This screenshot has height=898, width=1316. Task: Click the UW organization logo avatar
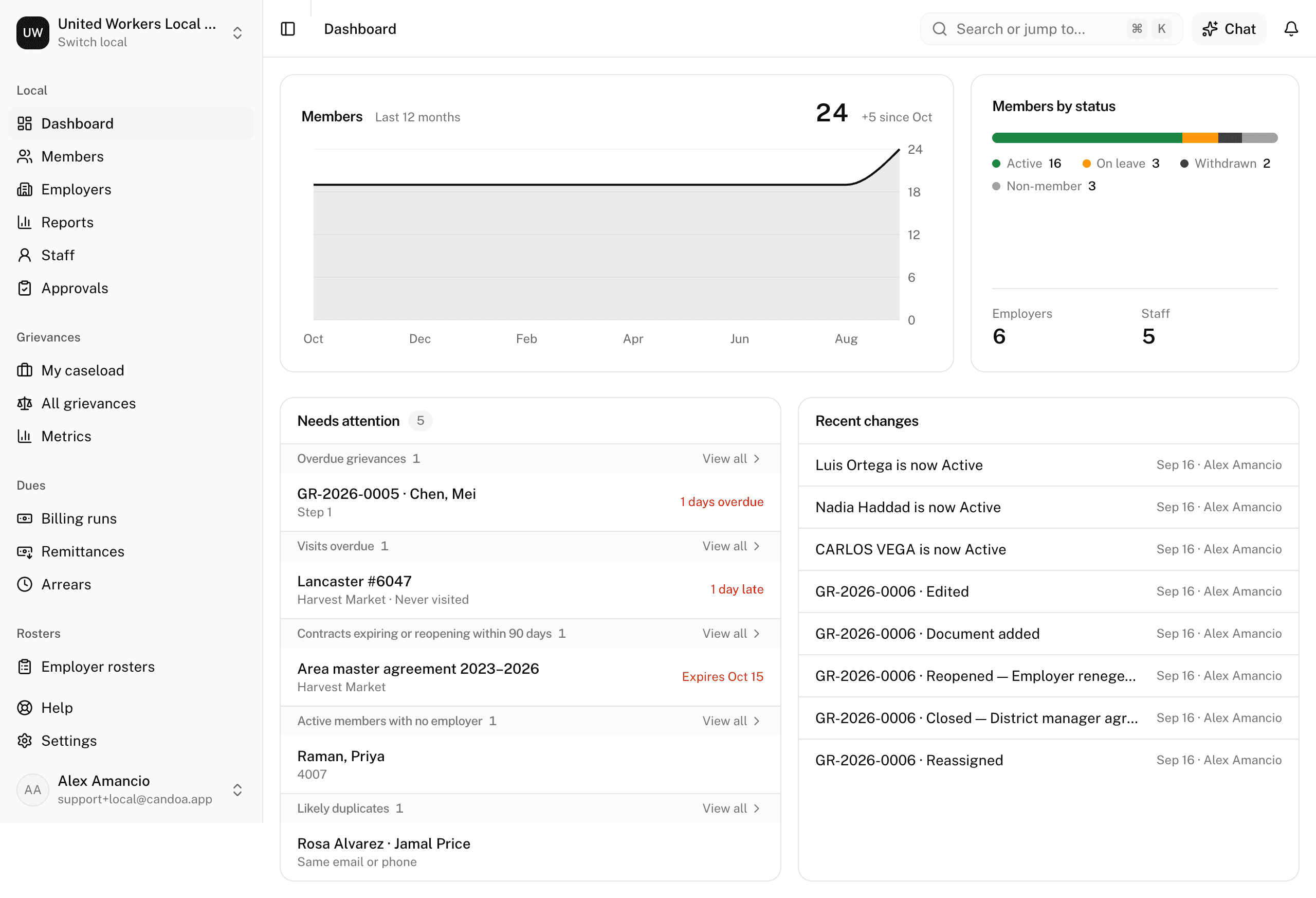[32, 32]
